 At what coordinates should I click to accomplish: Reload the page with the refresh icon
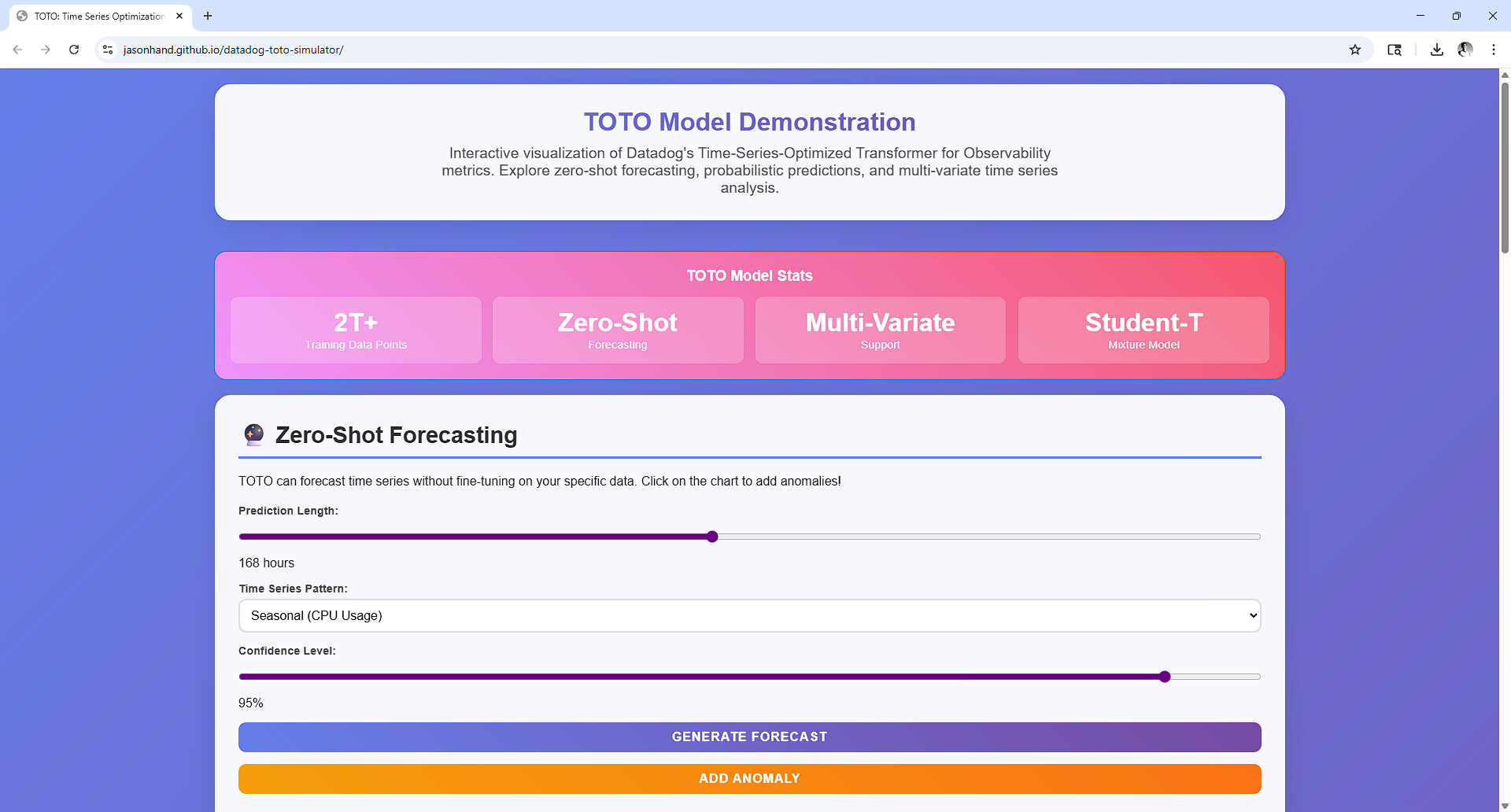click(x=74, y=50)
